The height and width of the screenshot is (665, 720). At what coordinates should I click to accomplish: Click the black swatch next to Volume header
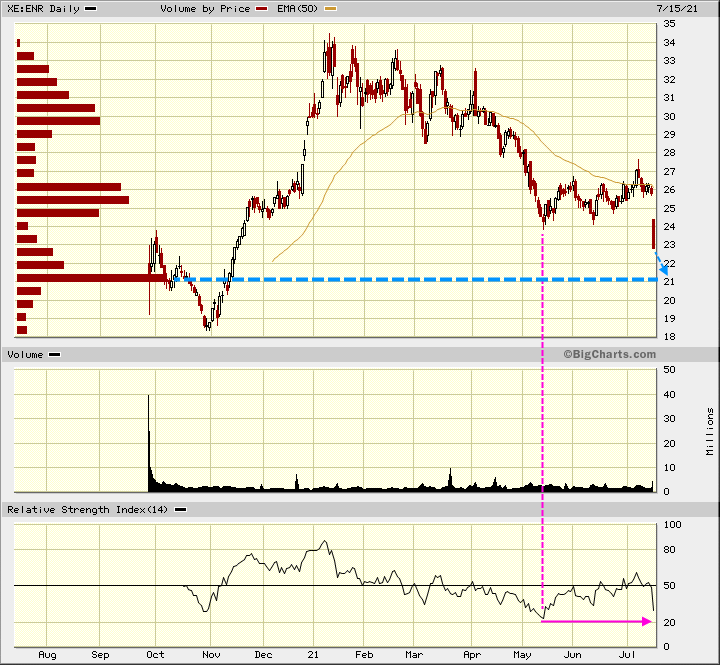[55, 355]
